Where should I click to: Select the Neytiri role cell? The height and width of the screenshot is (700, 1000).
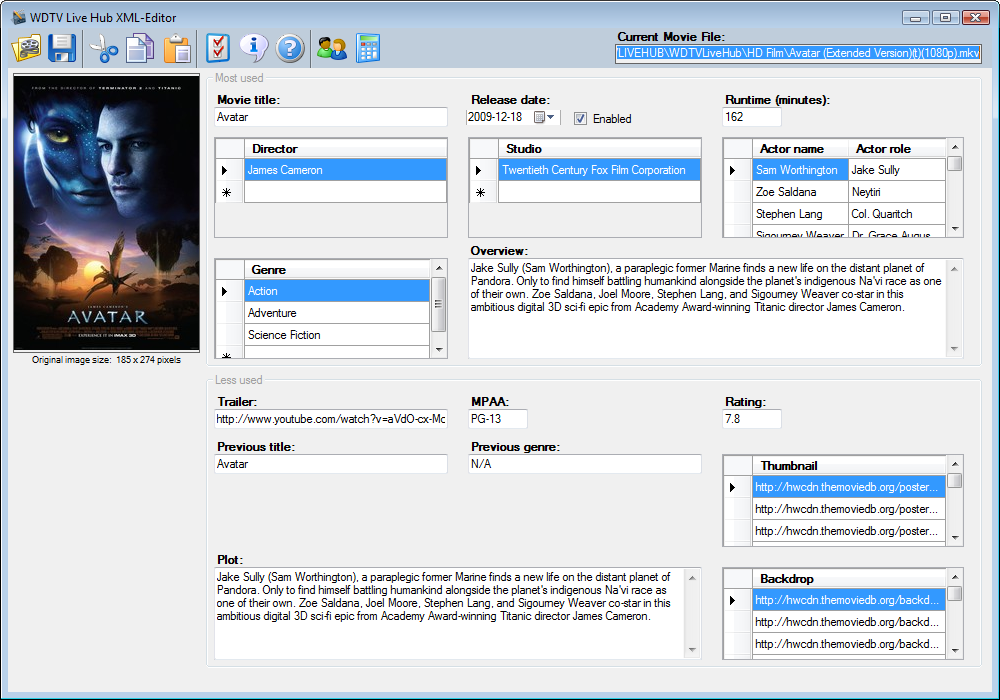(897, 192)
